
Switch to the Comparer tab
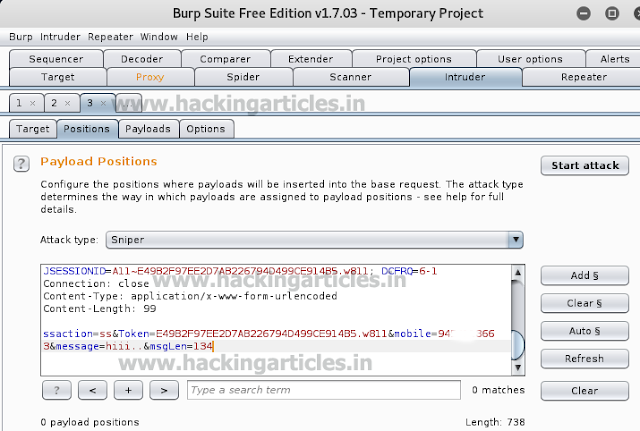tap(225, 59)
